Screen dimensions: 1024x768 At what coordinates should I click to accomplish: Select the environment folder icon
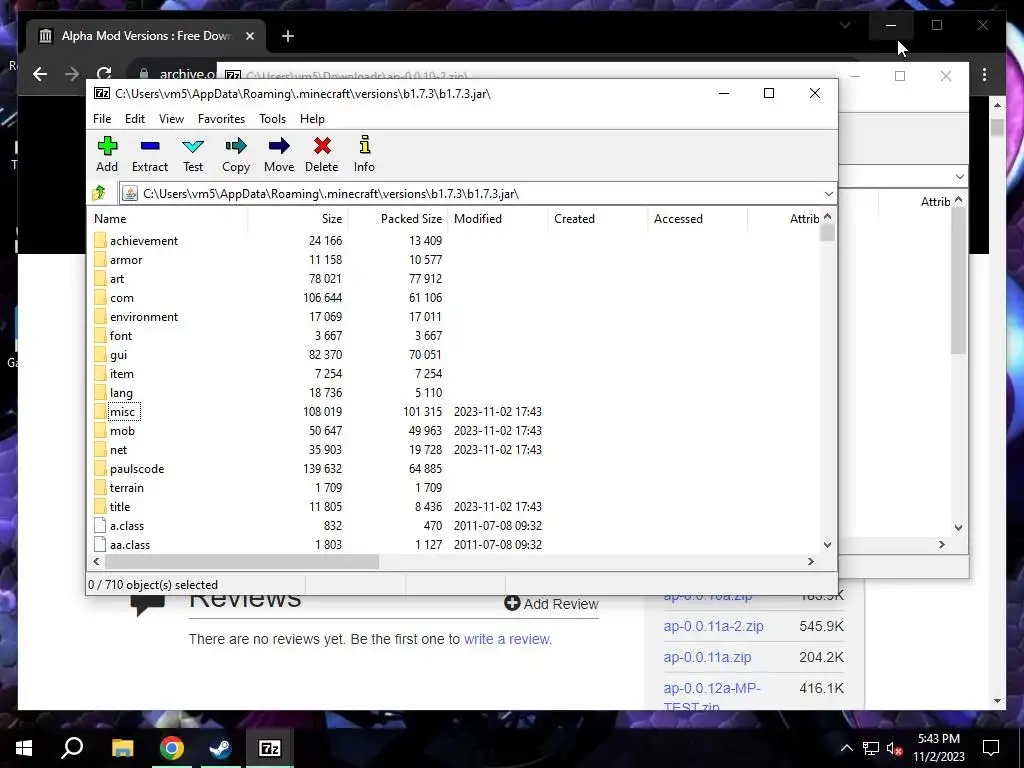[100, 316]
